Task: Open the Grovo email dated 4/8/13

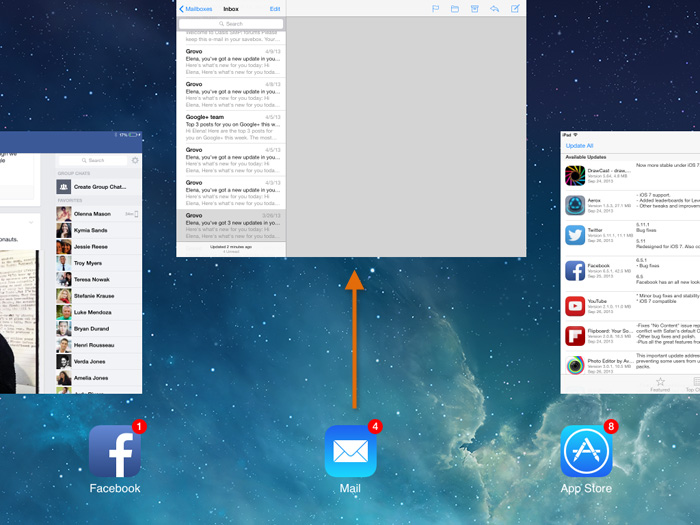Action: (x=231, y=94)
